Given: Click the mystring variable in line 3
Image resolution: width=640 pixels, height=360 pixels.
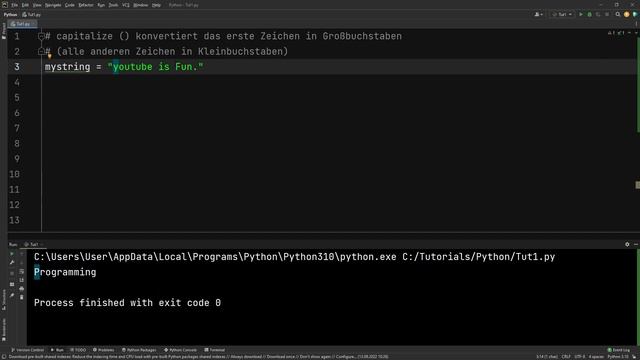Looking at the screenshot, I should [67, 67].
